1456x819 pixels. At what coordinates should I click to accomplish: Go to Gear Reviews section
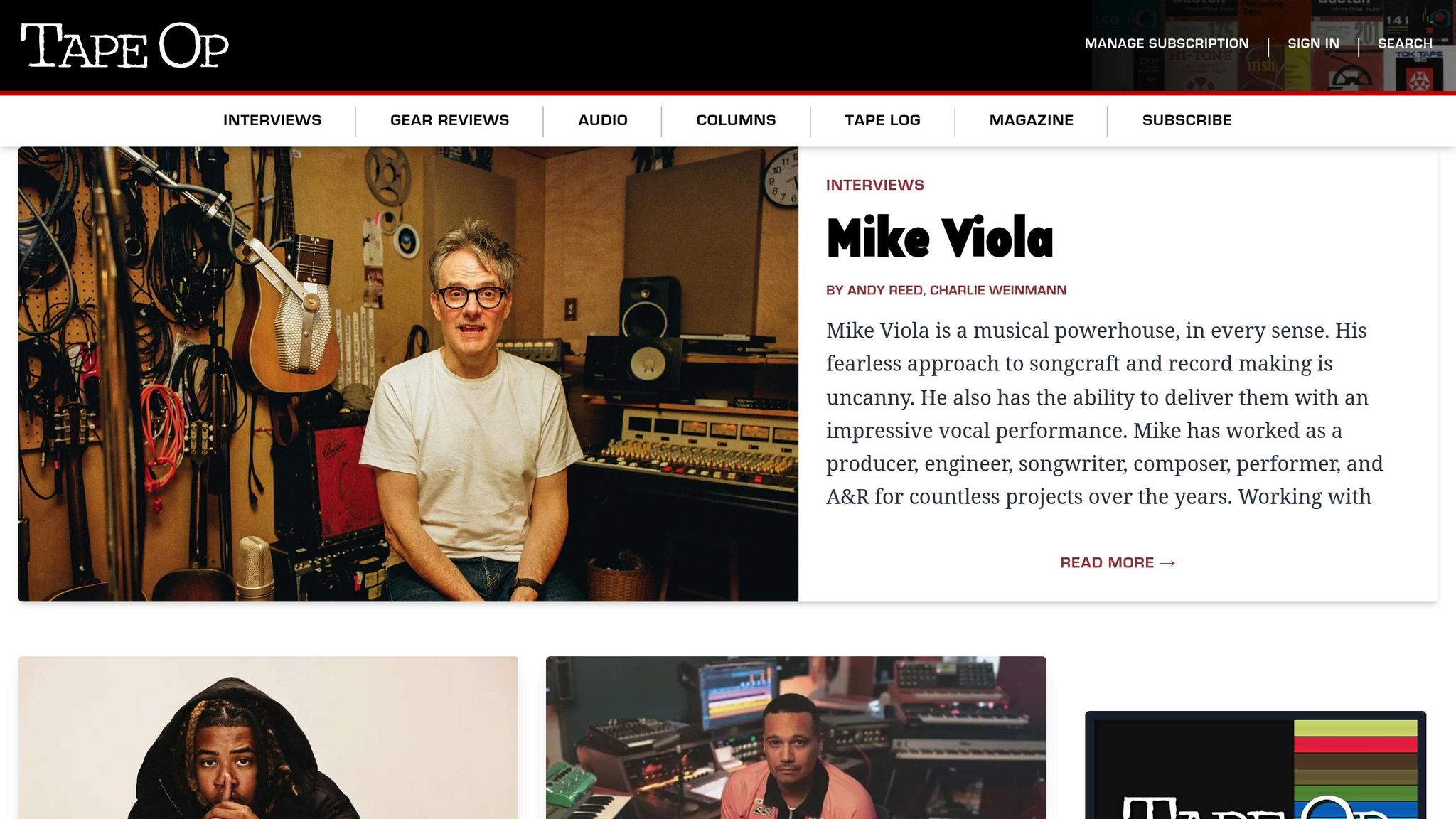click(449, 120)
